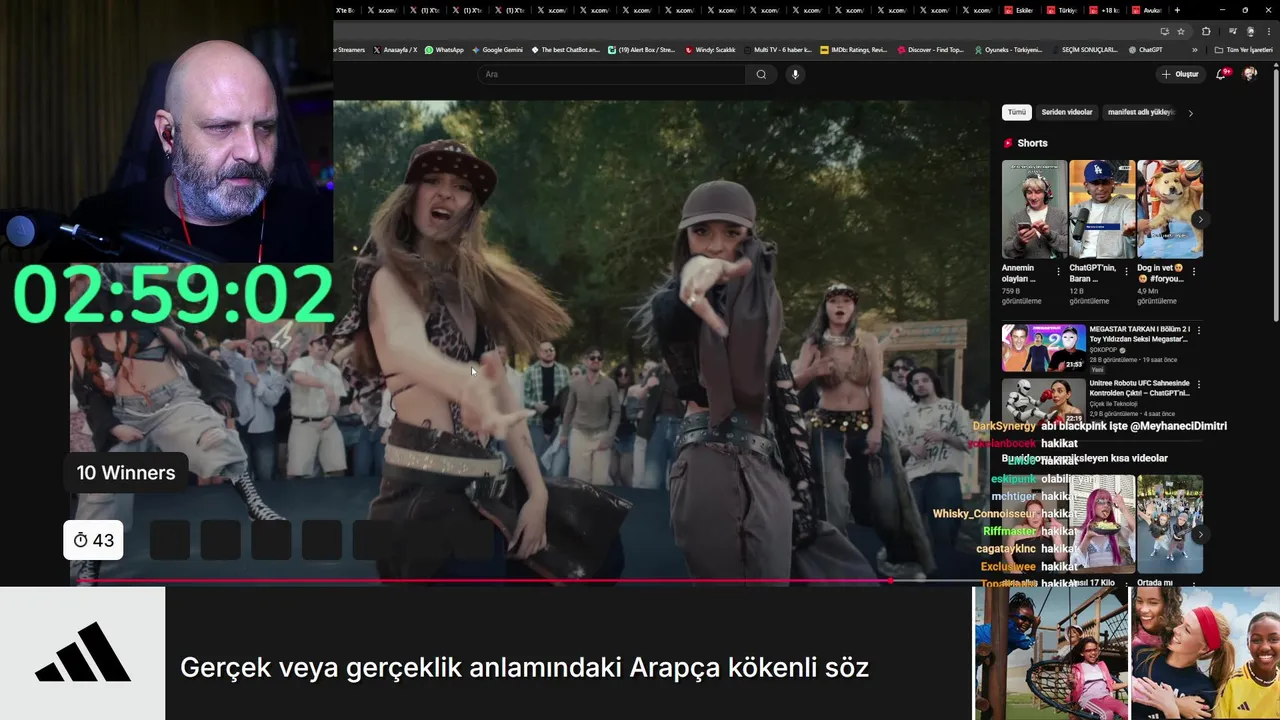Open the Anasayfa / X bookmark

pos(395,49)
